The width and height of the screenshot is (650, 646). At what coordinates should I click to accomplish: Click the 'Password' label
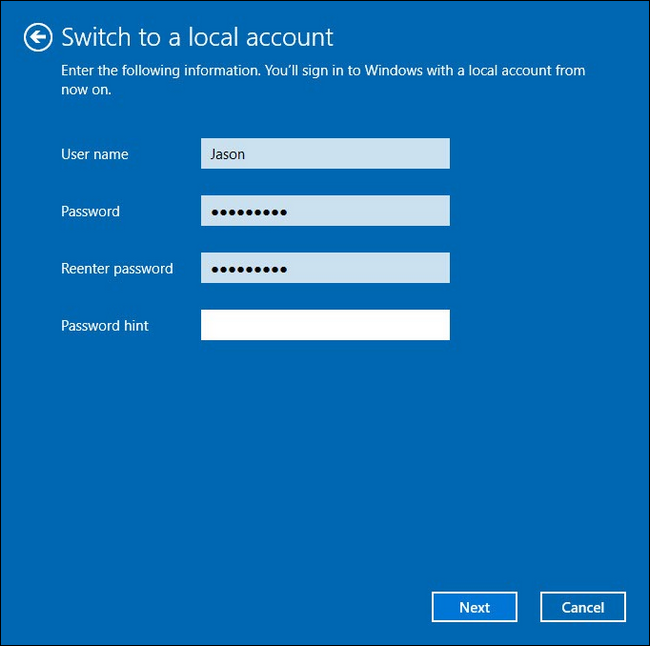(90, 211)
